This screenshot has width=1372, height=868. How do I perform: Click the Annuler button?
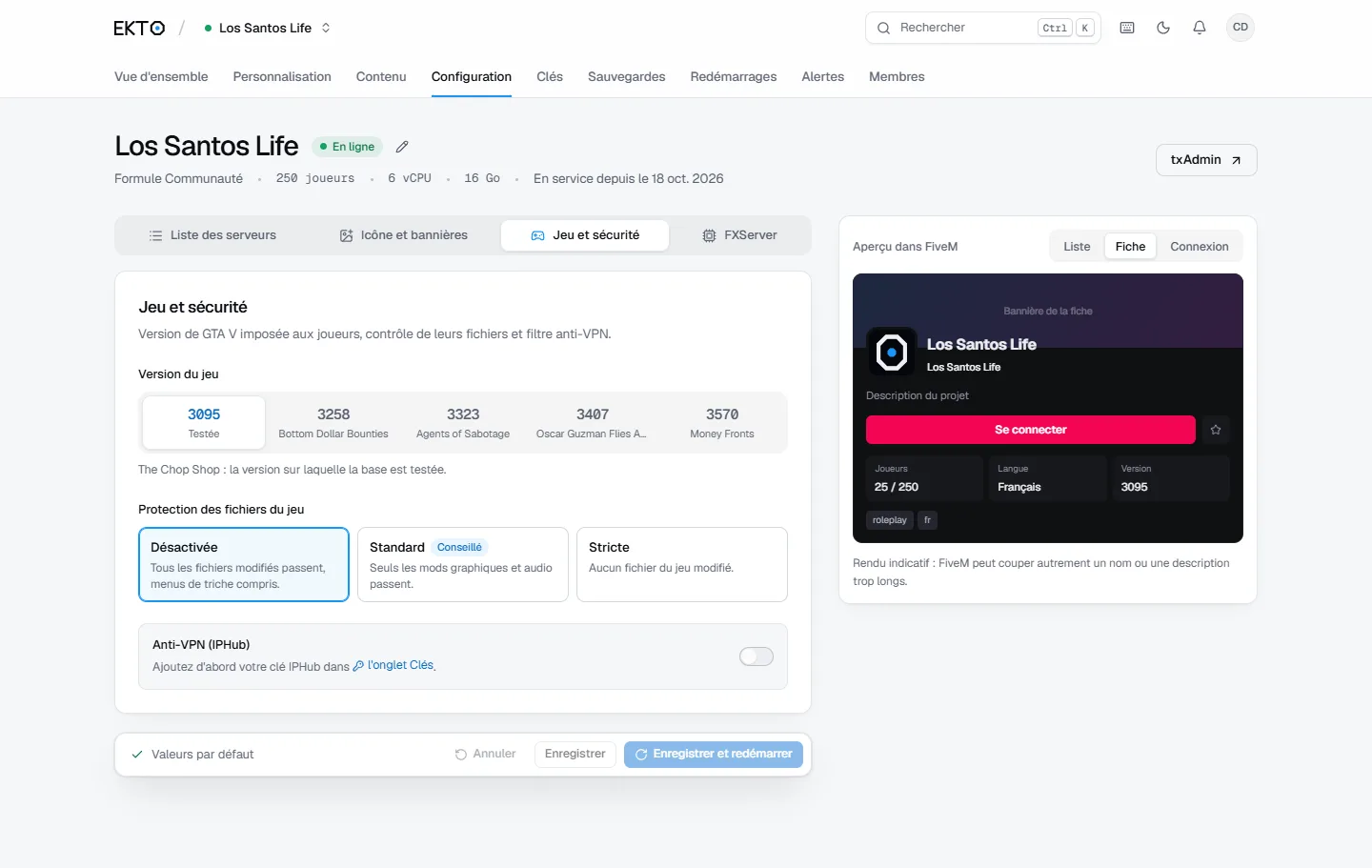click(x=486, y=754)
